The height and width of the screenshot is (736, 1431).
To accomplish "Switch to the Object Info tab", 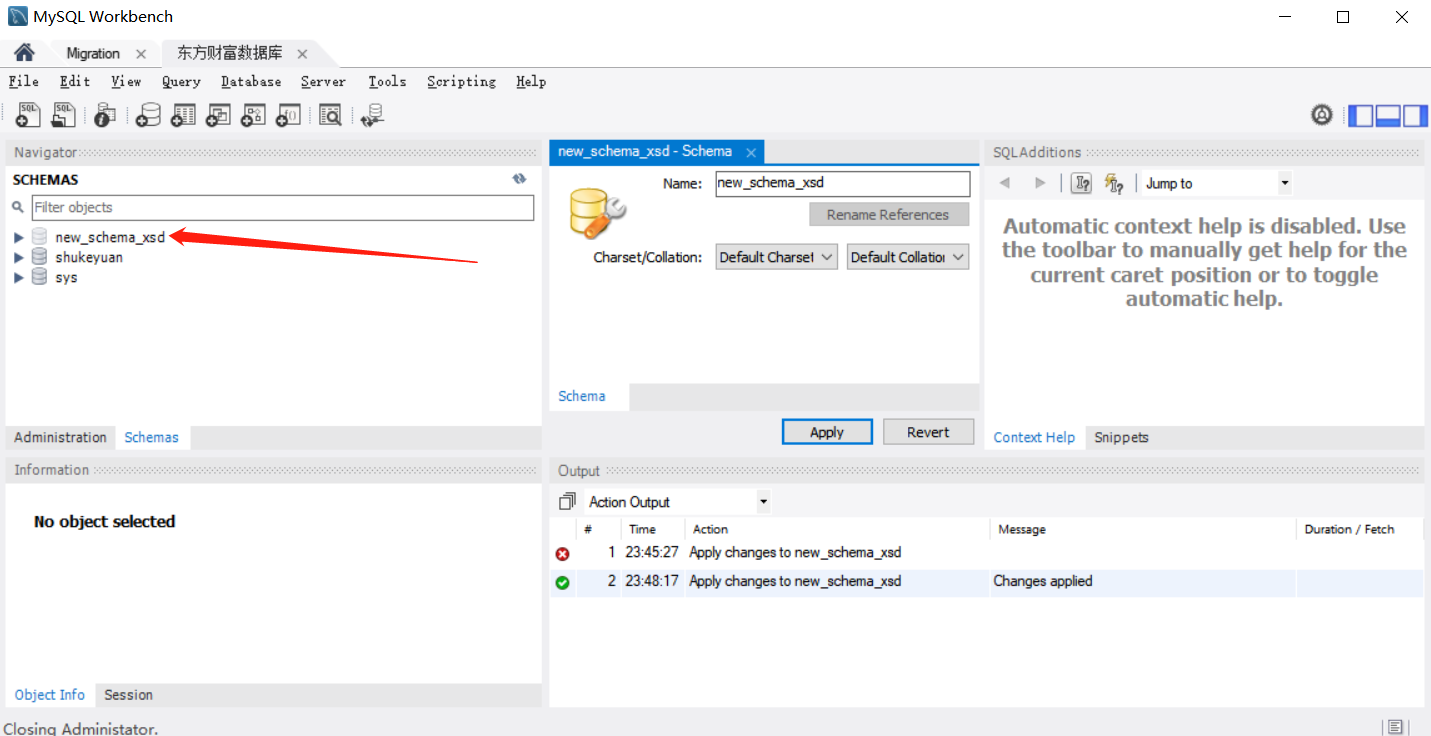I will click(x=50, y=695).
